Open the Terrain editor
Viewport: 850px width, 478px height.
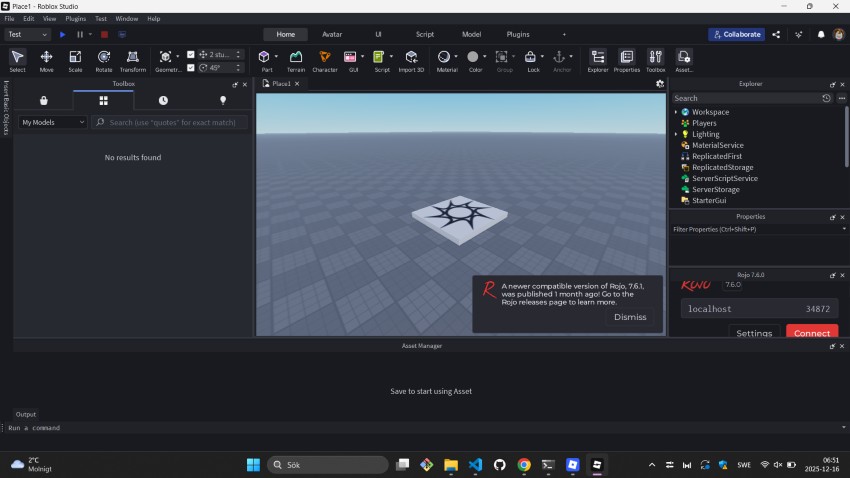tap(295, 60)
